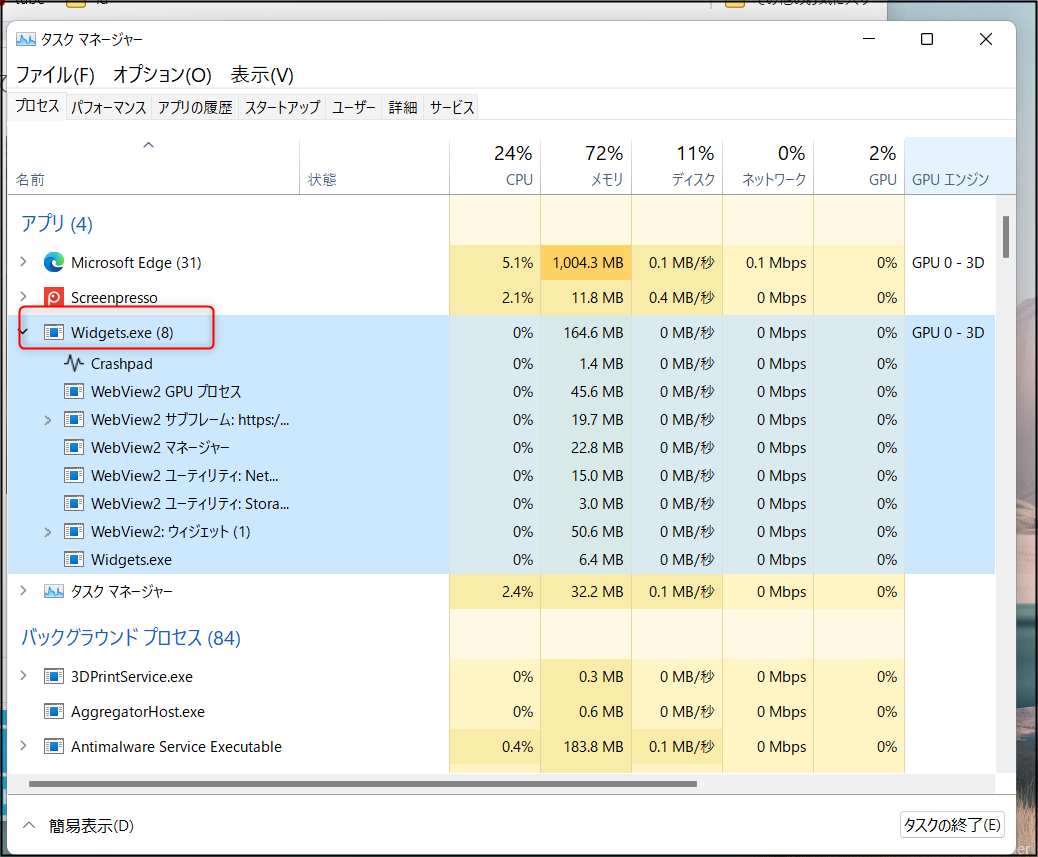Click the child Widgets.exe process icon
This screenshot has height=857, width=1038.
(73, 559)
